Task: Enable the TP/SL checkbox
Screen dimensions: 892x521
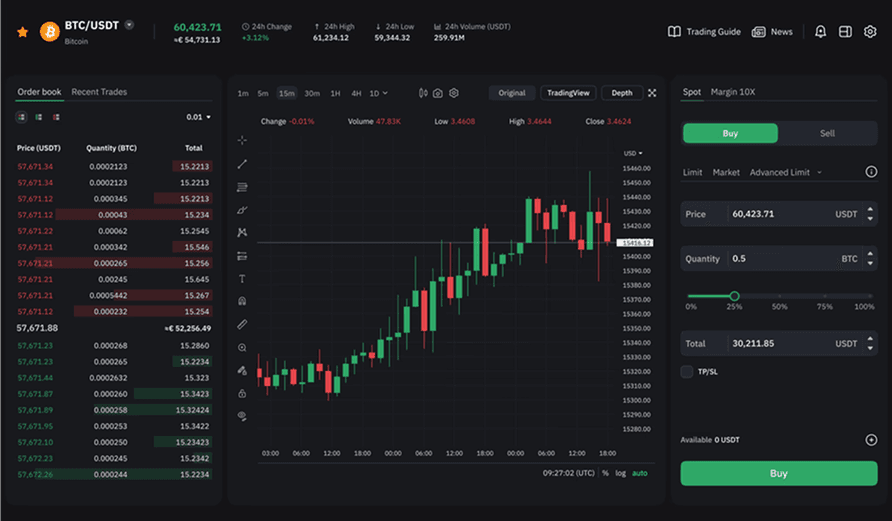Action: click(x=687, y=372)
